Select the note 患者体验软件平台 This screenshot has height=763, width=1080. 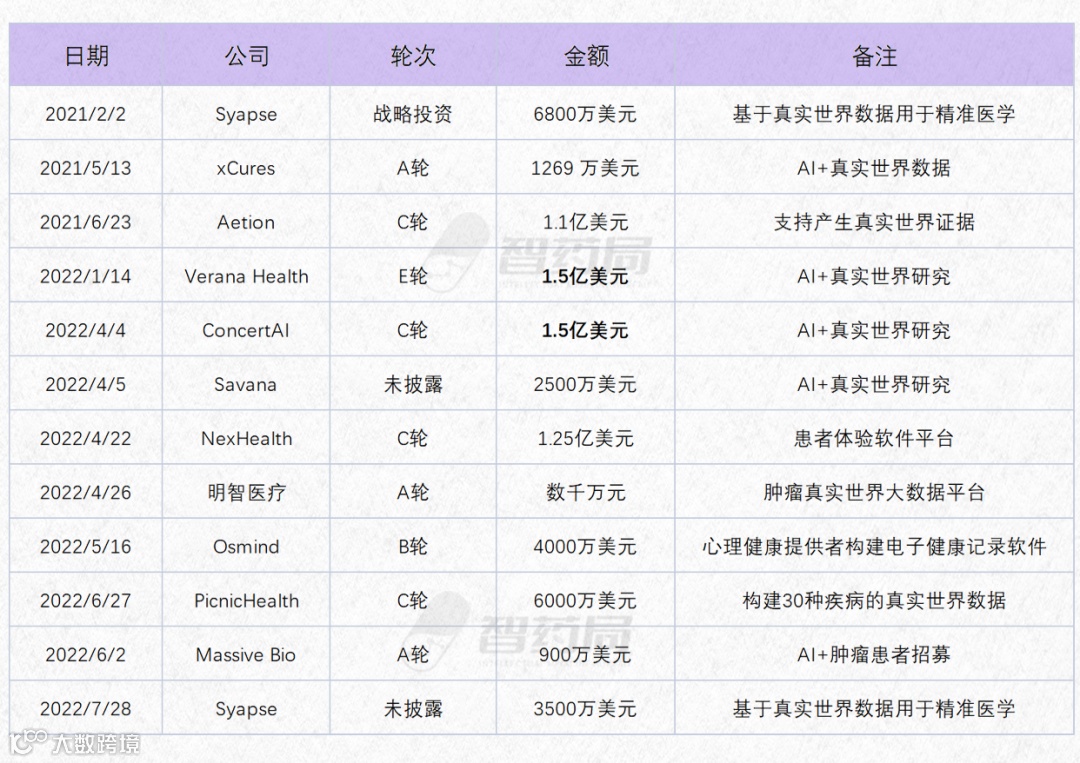click(x=874, y=439)
